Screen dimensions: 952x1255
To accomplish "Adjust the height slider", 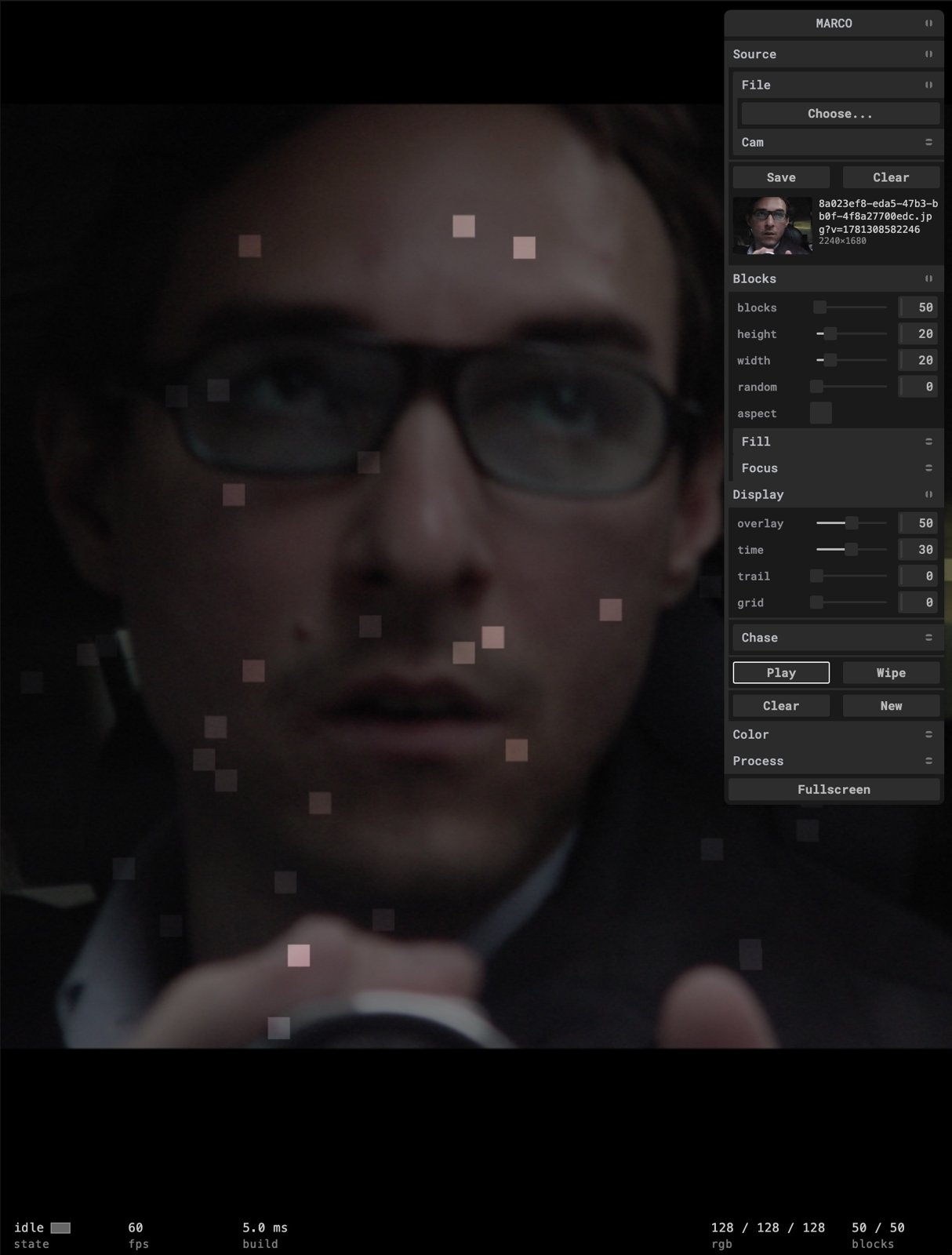I will (x=851, y=334).
